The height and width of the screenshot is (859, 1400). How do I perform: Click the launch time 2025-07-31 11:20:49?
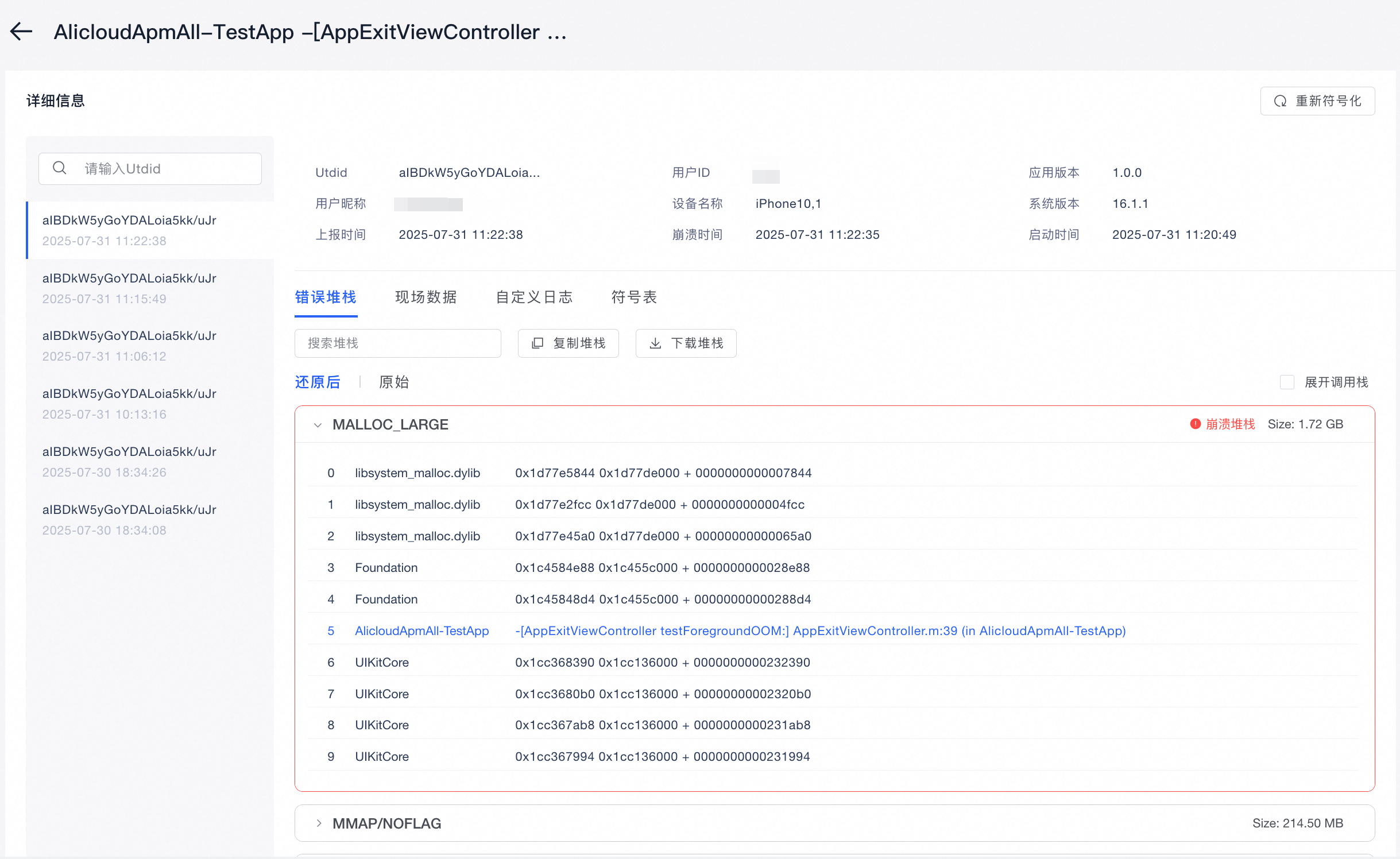point(1174,234)
